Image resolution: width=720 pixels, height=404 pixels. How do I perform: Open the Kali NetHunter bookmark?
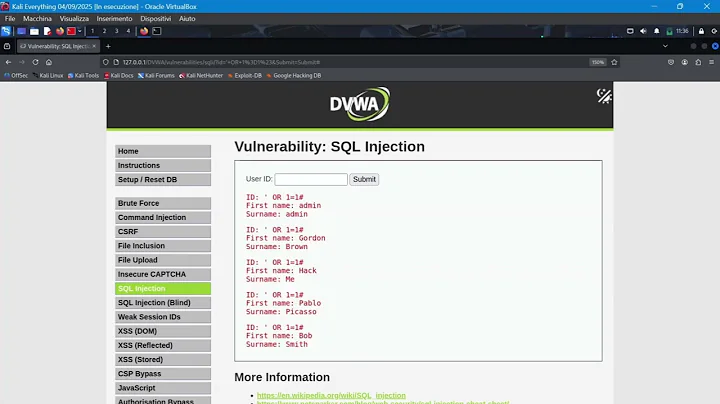click(201, 76)
